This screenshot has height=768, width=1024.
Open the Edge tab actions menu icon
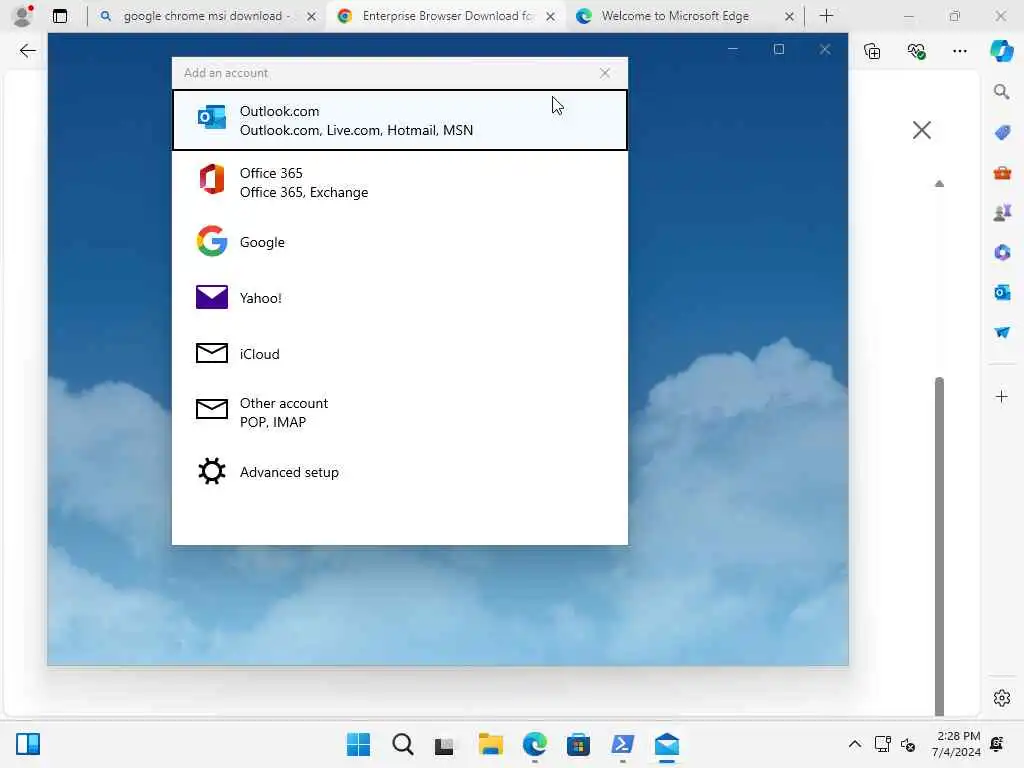click(60, 16)
